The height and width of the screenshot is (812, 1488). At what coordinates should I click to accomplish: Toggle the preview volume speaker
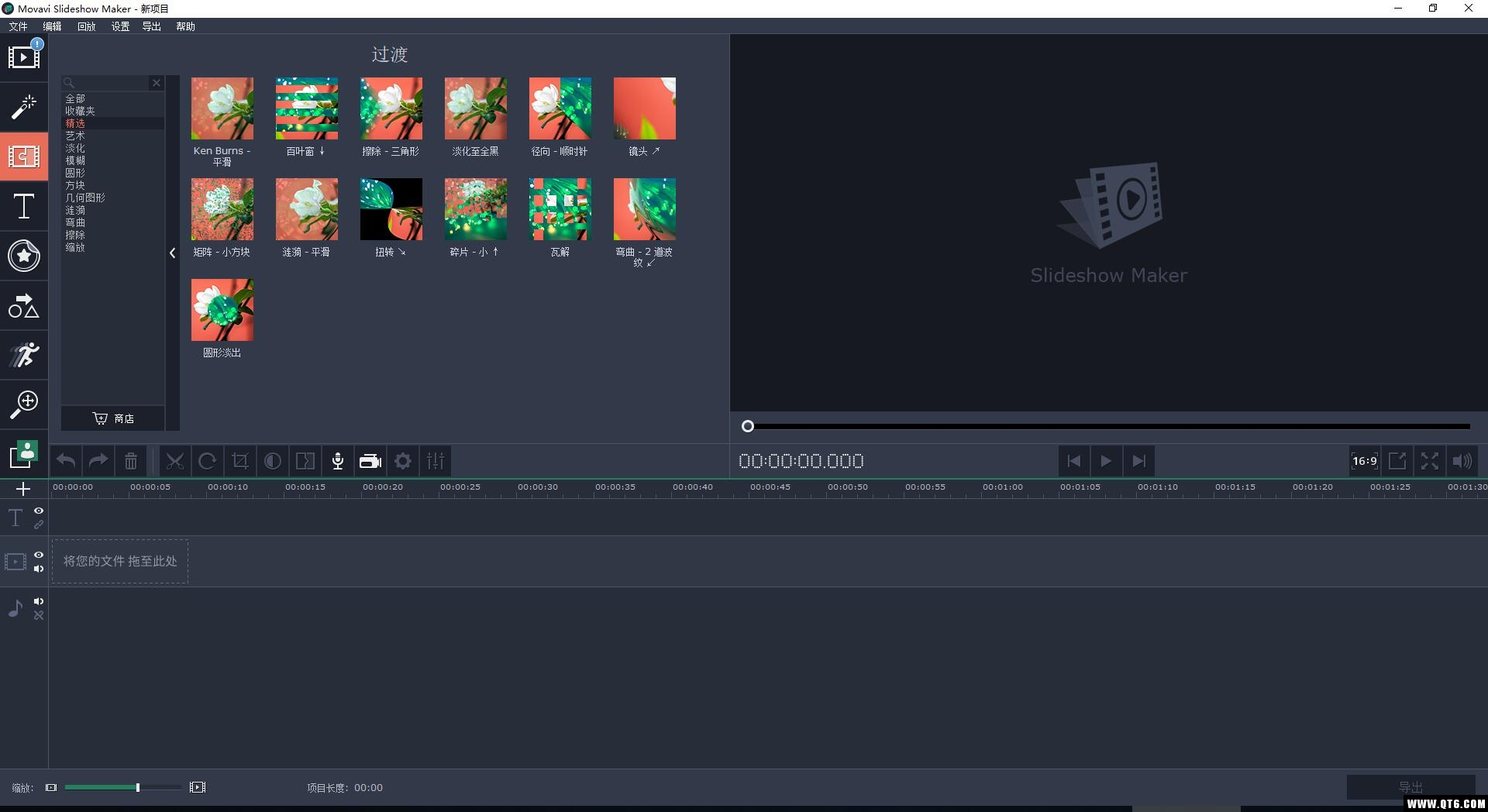tap(1462, 461)
